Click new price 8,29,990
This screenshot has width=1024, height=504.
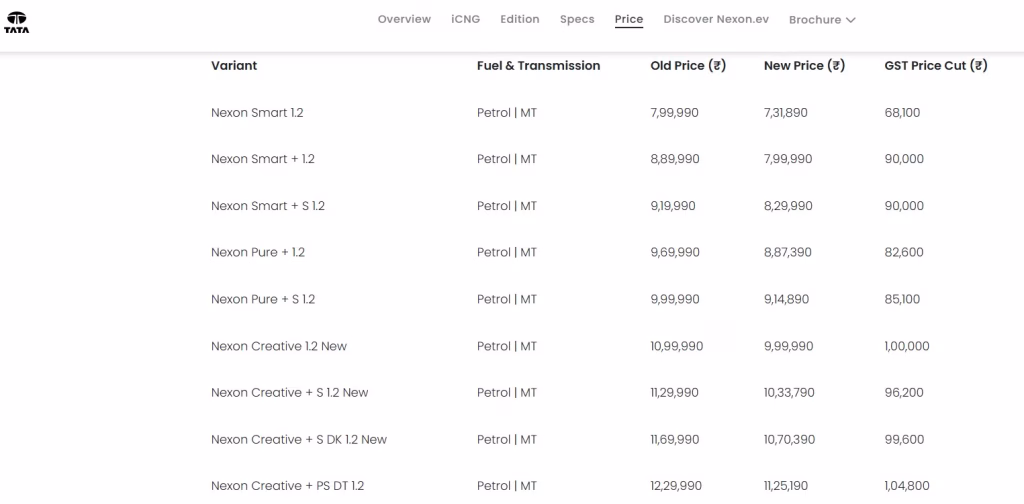(788, 206)
